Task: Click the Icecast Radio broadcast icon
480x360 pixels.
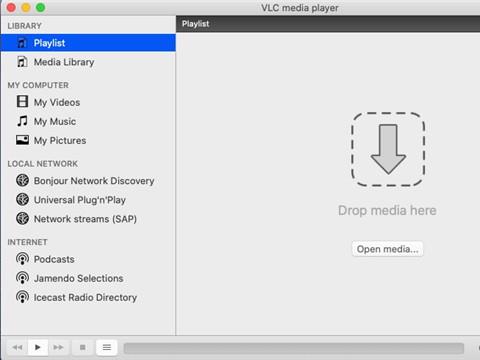Action: click(22, 297)
